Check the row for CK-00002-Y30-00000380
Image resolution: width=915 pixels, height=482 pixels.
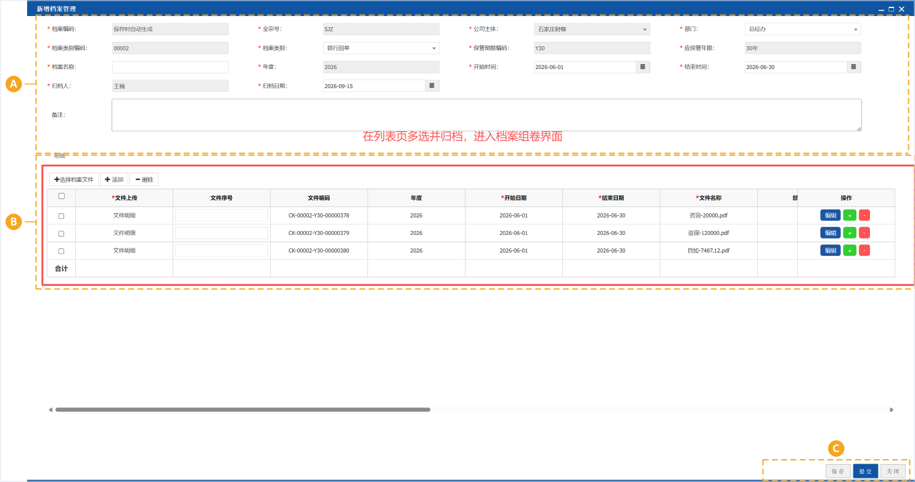click(x=61, y=251)
